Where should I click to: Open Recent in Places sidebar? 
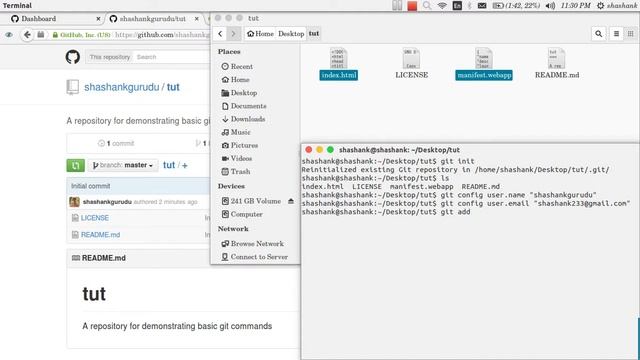click(237, 66)
